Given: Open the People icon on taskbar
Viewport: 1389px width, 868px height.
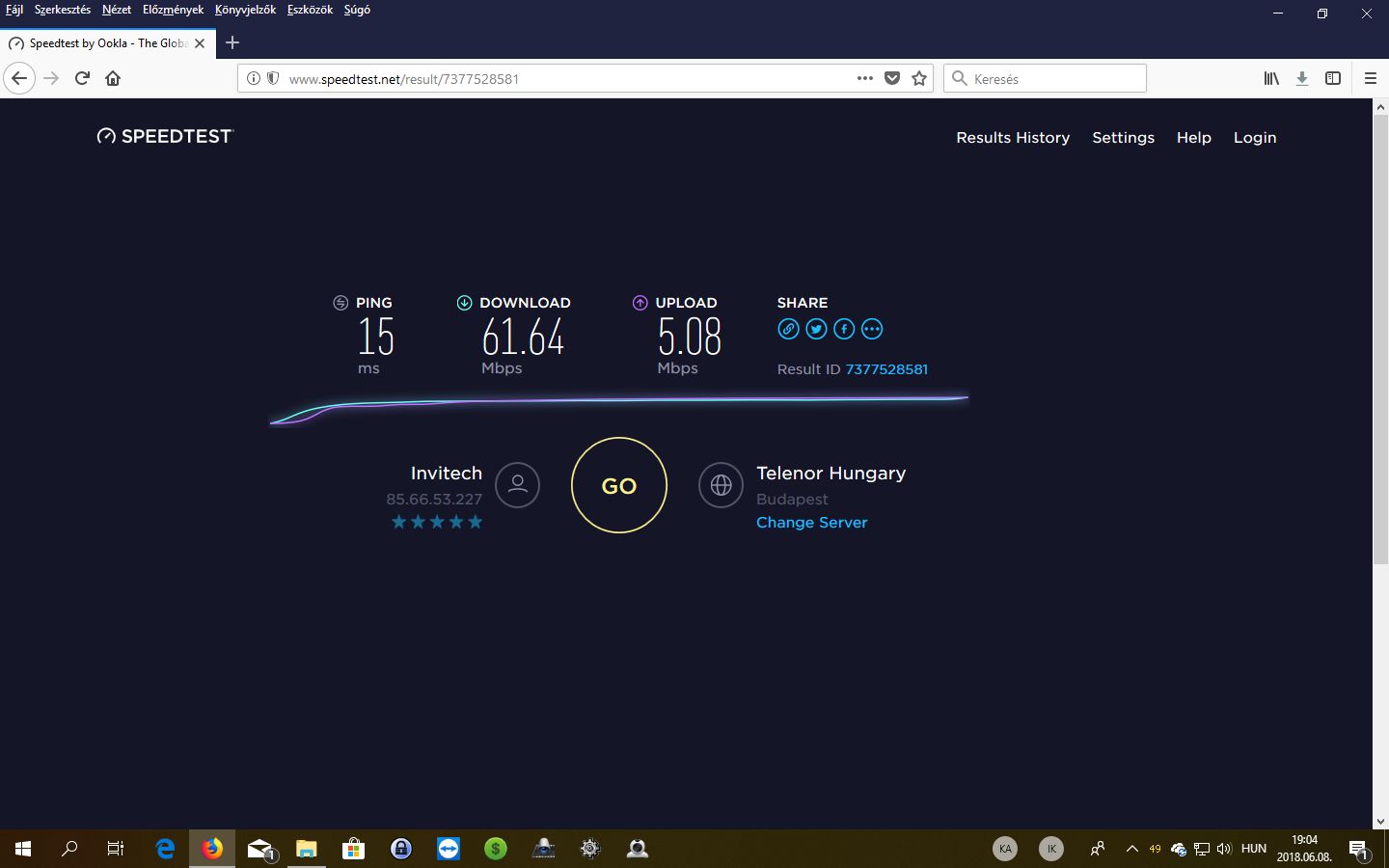Looking at the screenshot, I should click(1098, 849).
